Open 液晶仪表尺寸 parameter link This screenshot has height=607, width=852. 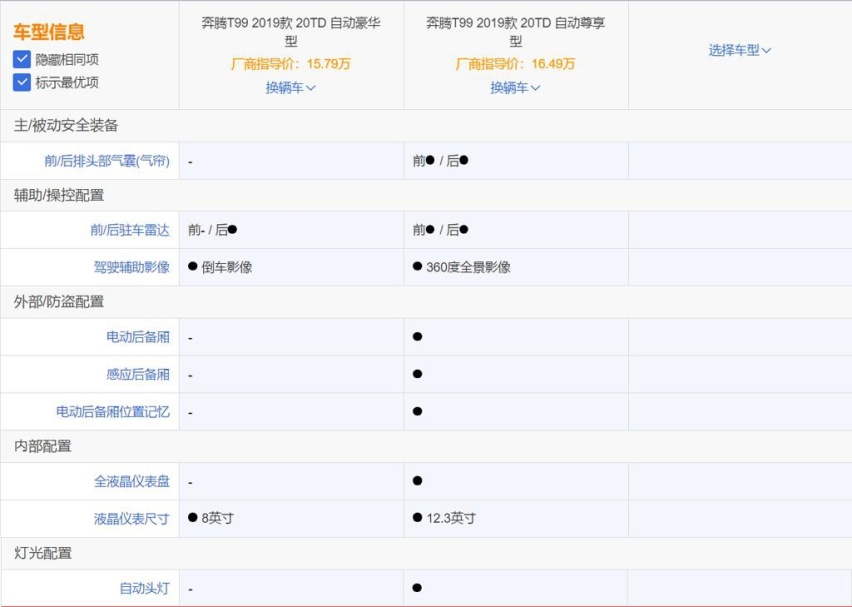131,519
